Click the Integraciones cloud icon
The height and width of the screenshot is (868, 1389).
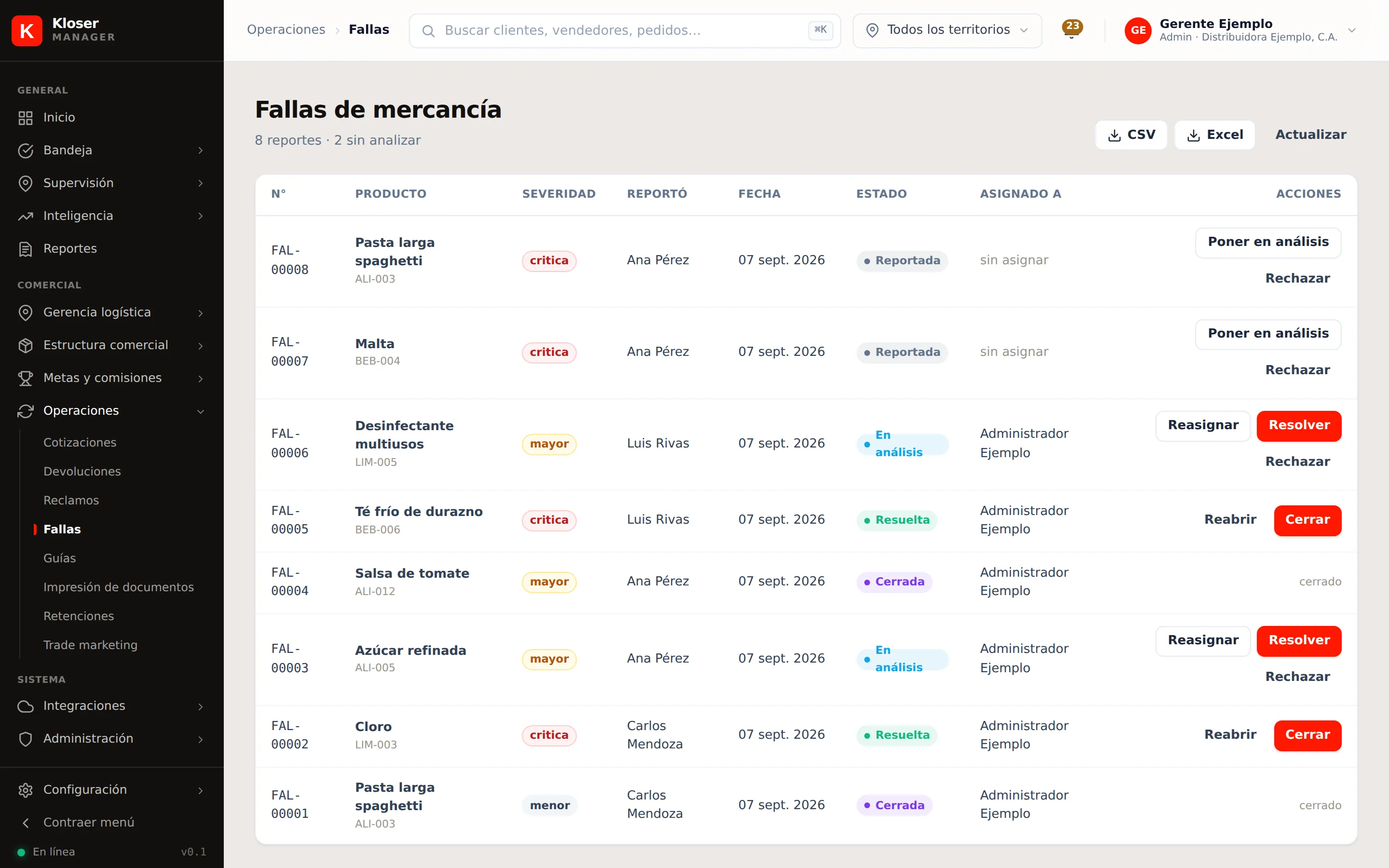tap(25, 706)
